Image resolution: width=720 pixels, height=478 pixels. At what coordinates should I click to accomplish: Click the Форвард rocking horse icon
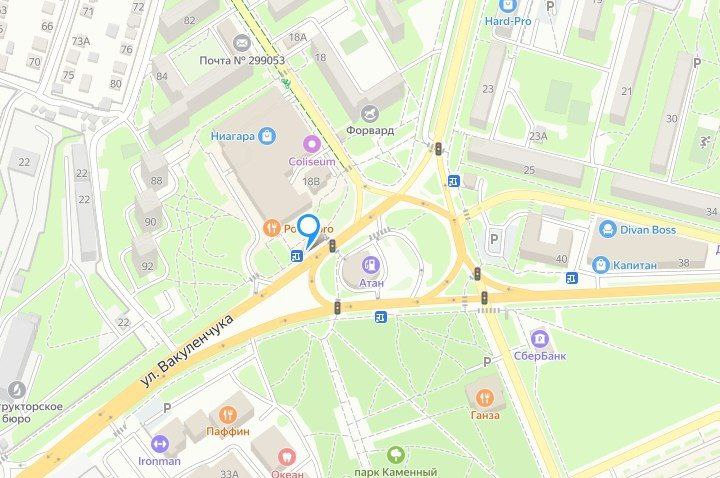370,113
